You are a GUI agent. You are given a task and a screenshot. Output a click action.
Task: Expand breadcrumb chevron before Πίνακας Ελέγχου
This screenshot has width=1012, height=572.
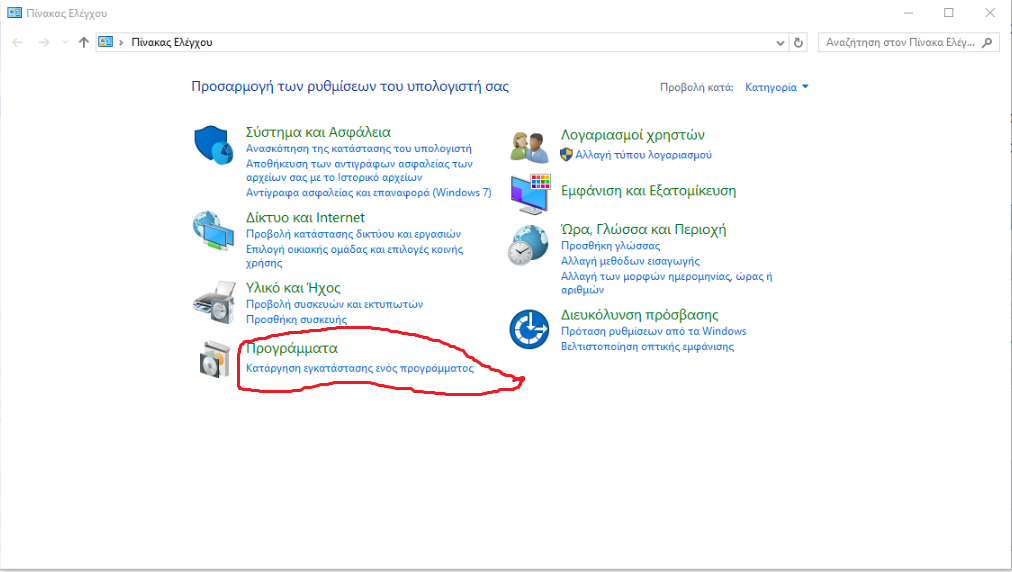(x=121, y=43)
